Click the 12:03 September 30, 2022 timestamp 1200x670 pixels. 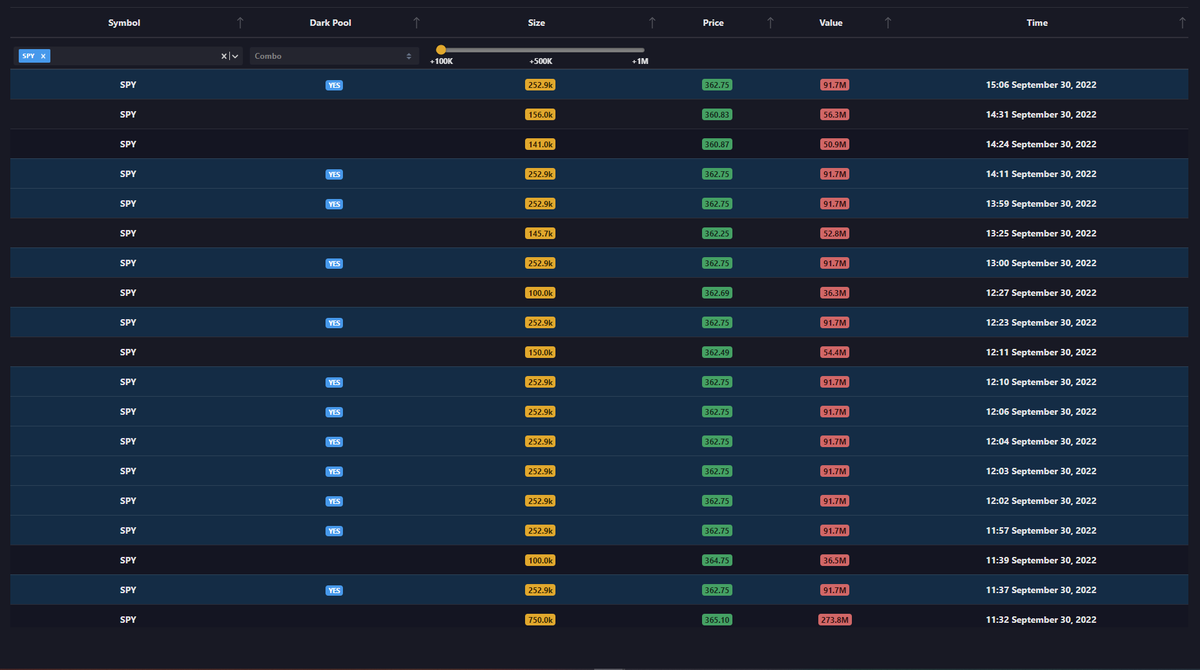point(1041,471)
